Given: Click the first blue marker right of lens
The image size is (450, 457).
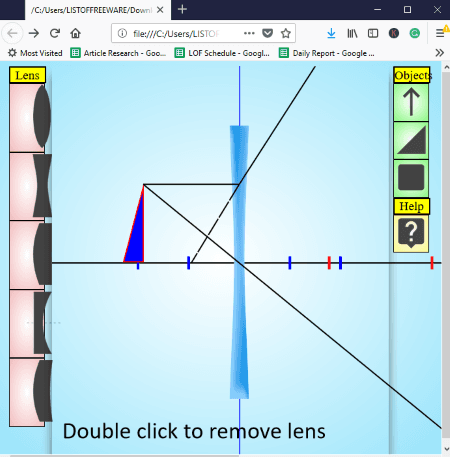Looking at the screenshot, I should click(290, 263).
